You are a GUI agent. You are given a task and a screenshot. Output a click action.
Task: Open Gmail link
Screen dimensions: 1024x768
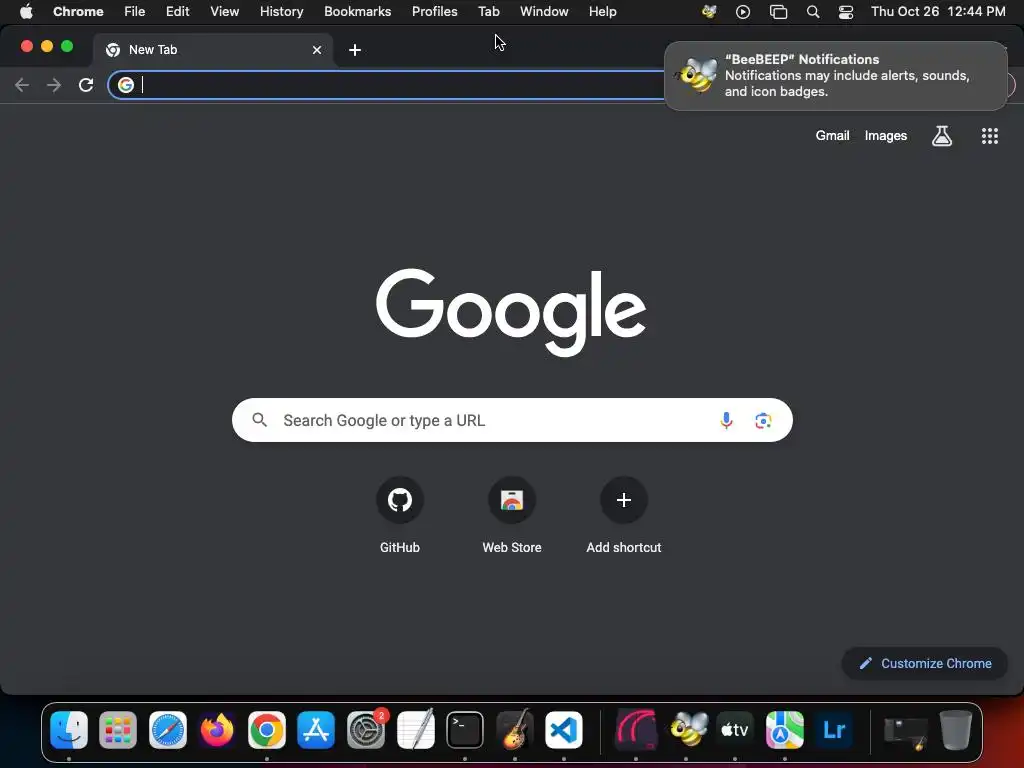coord(832,136)
